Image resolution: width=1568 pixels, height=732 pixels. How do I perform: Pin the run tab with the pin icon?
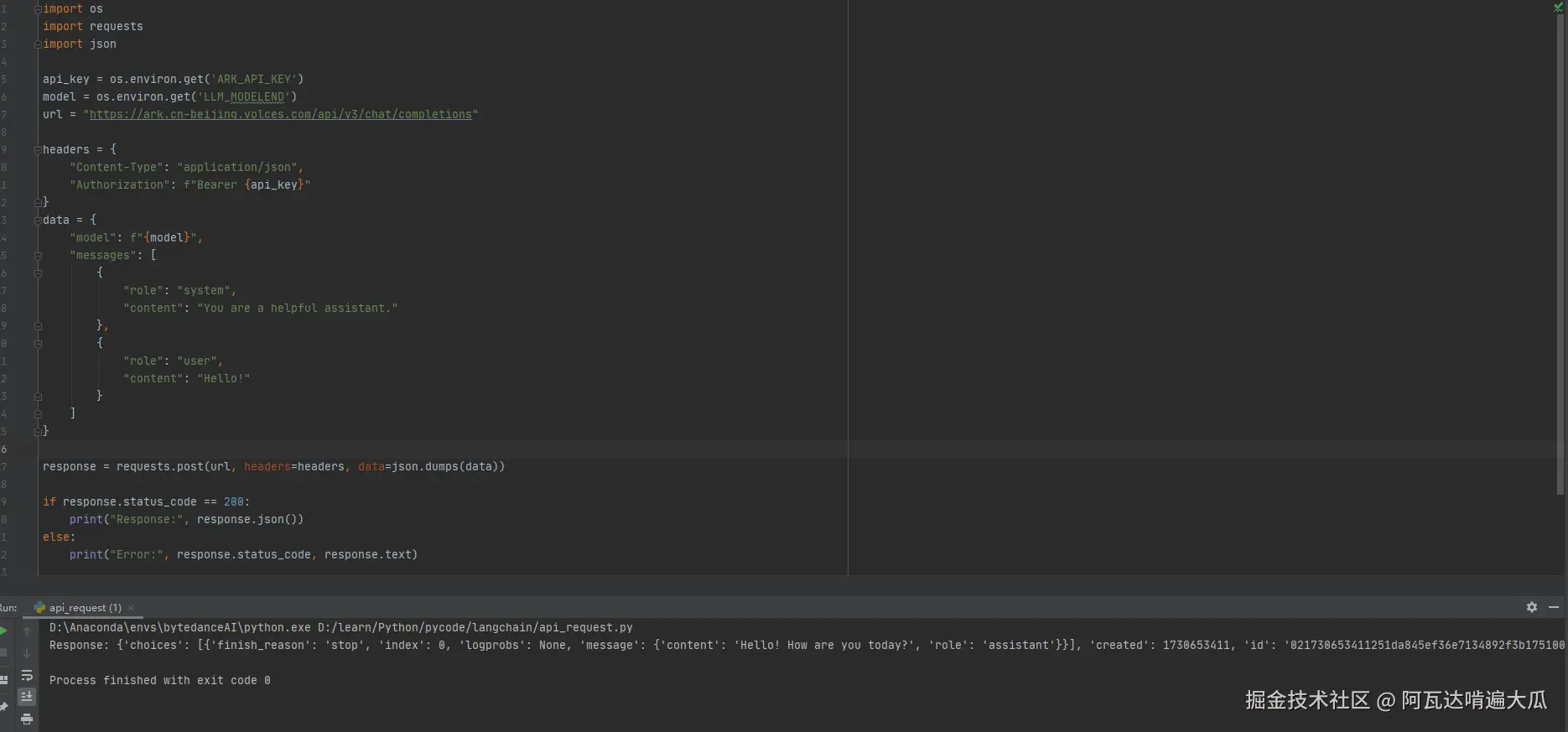pyautogui.click(x=3, y=708)
